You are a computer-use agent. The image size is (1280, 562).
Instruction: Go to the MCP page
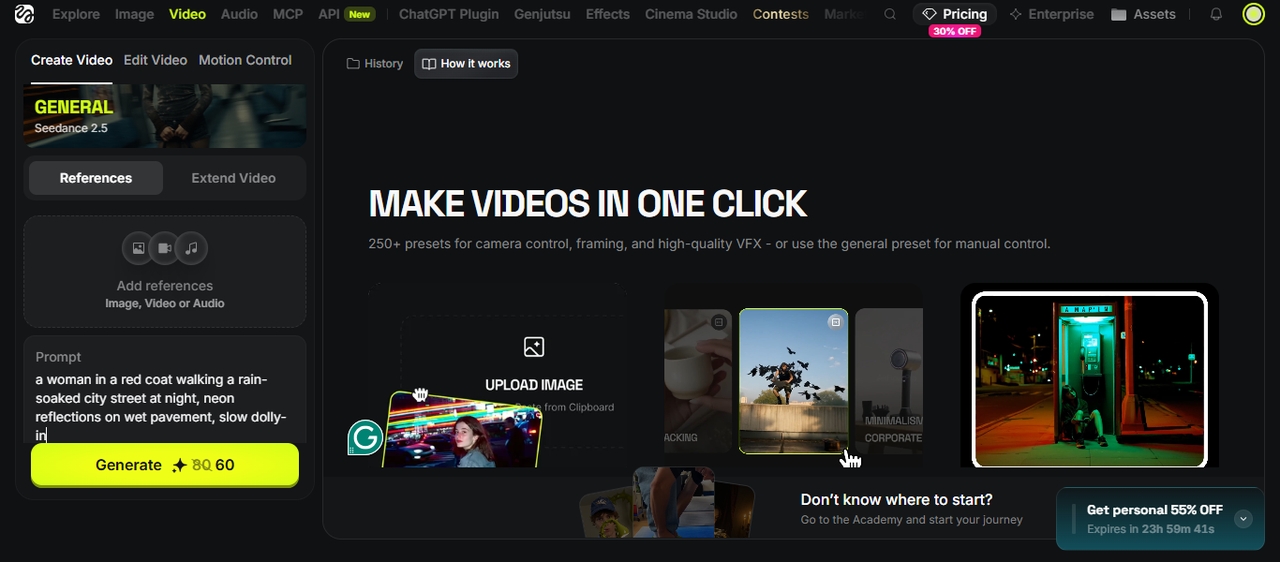coord(288,14)
